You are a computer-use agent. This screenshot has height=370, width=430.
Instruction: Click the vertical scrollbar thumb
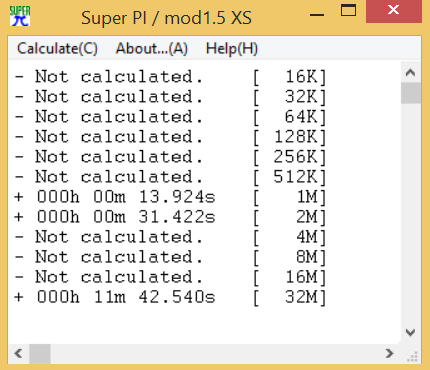click(x=410, y=93)
